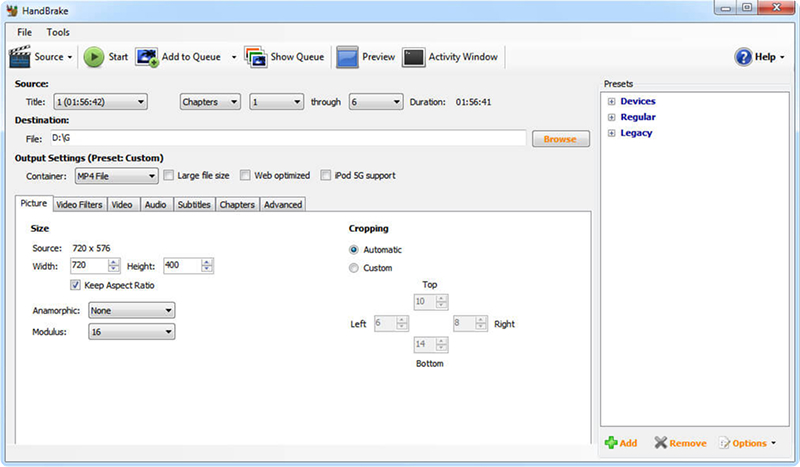Enable the Web optimized checkbox
This screenshot has width=800, height=467.
245,176
